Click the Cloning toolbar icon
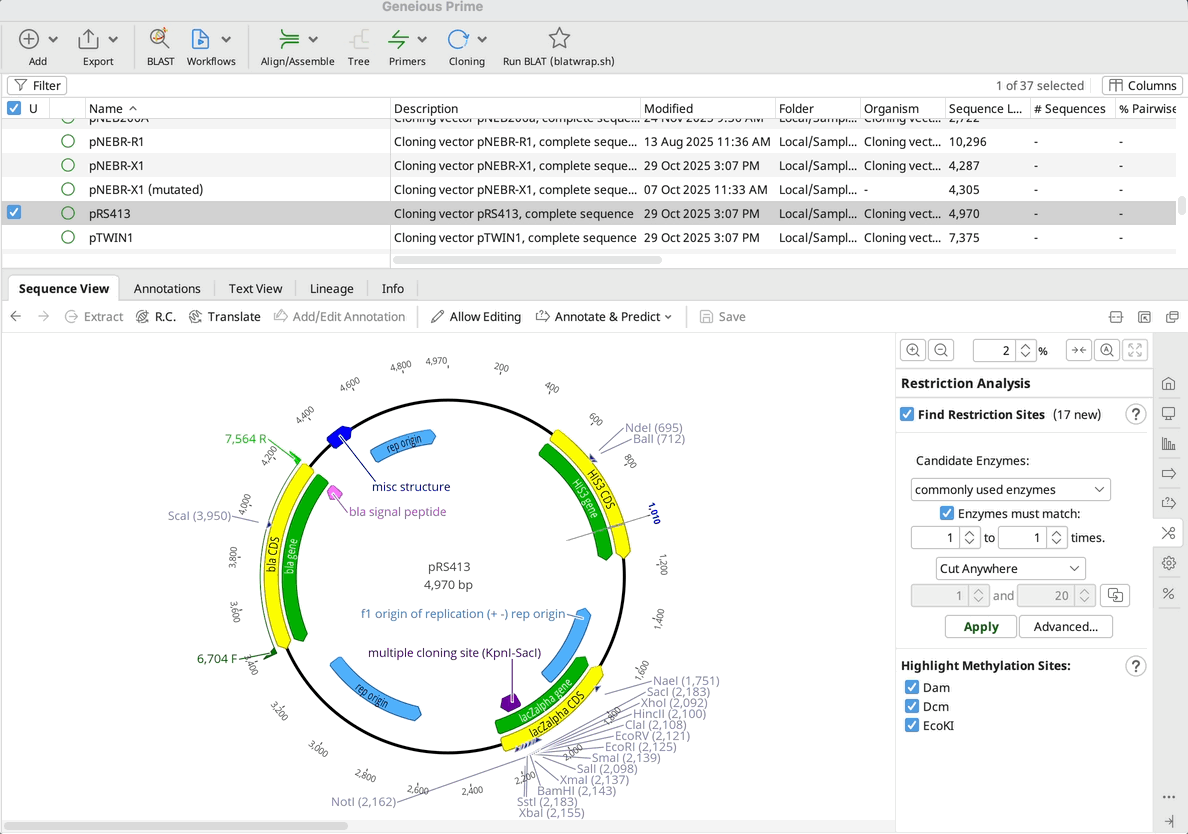Image resolution: width=1188 pixels, height=834 pixels. tap(459, 40)
